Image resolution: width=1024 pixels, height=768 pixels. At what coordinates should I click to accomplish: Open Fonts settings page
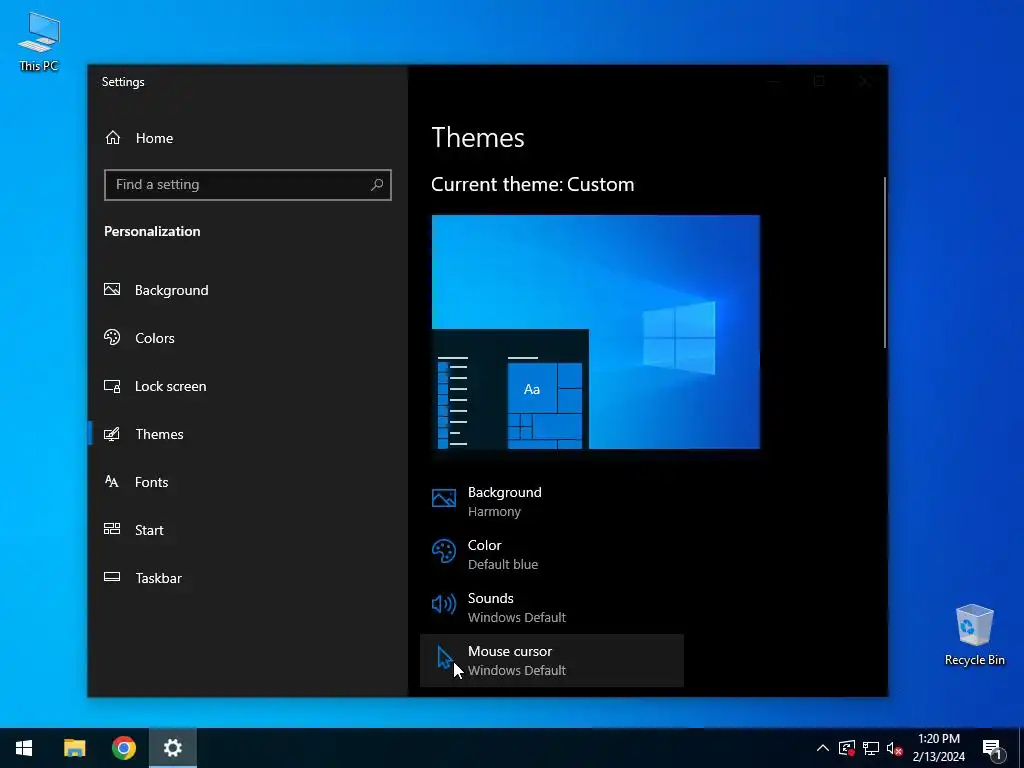(x=247, y=482)
